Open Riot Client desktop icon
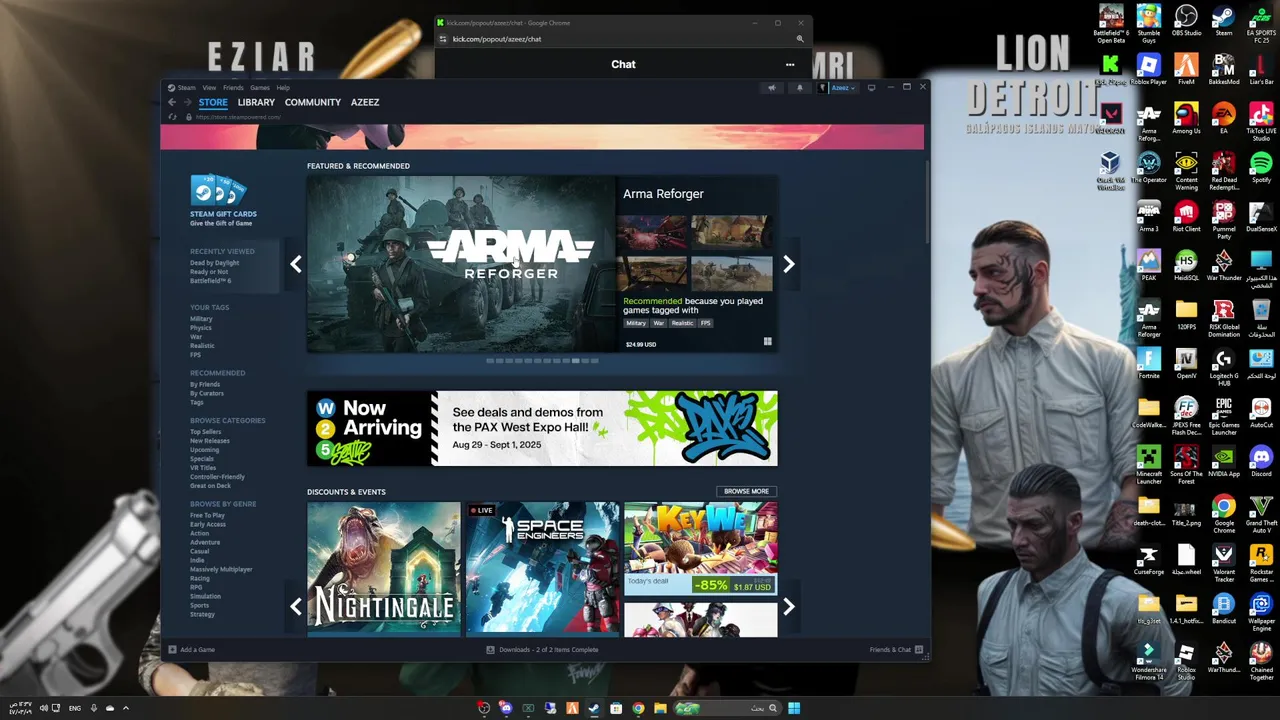The image size is (1280, 720). tap(1186, 218)
